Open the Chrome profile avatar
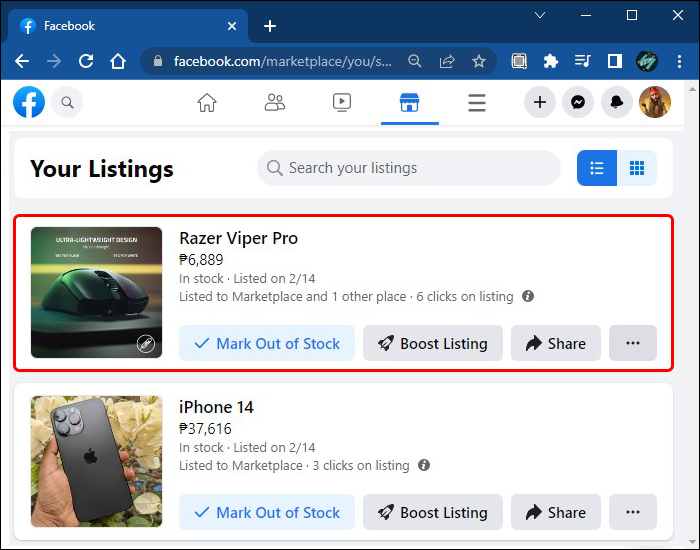The image size is (700, 550). pyautogui.click(x=647, y=61)
